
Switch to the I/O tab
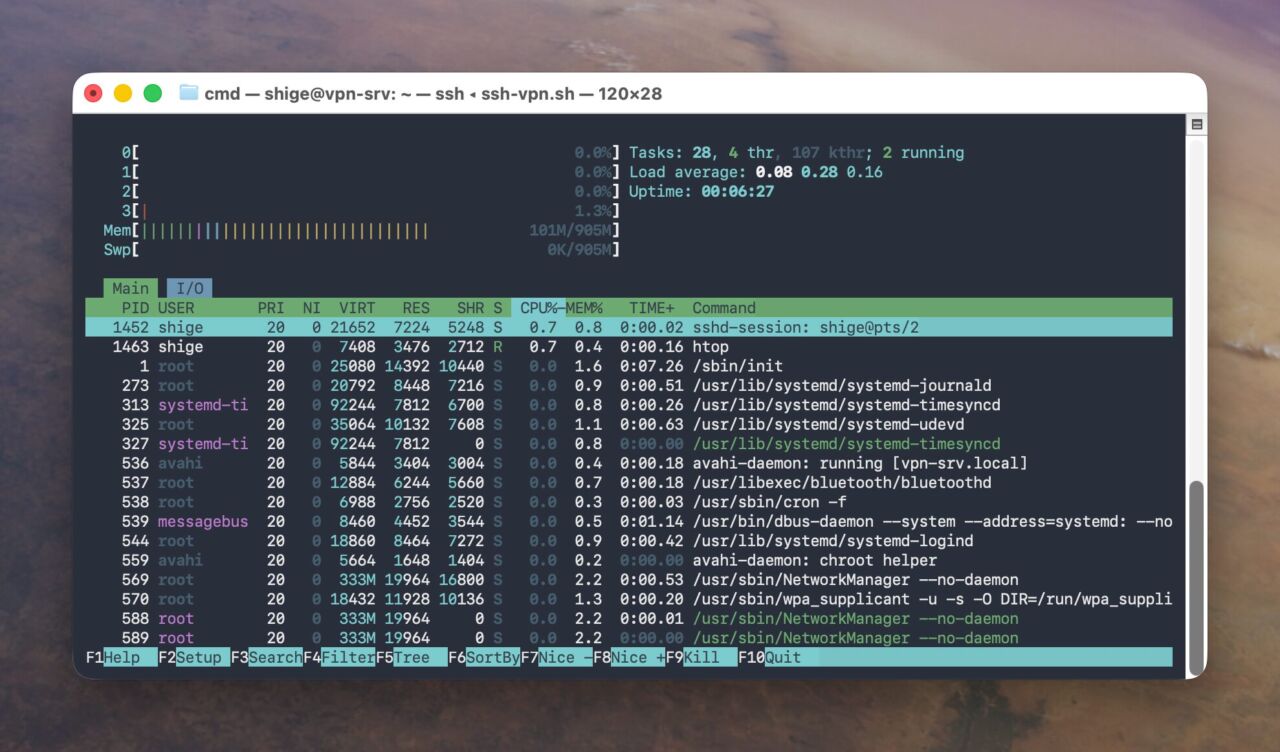coord(189,288)
